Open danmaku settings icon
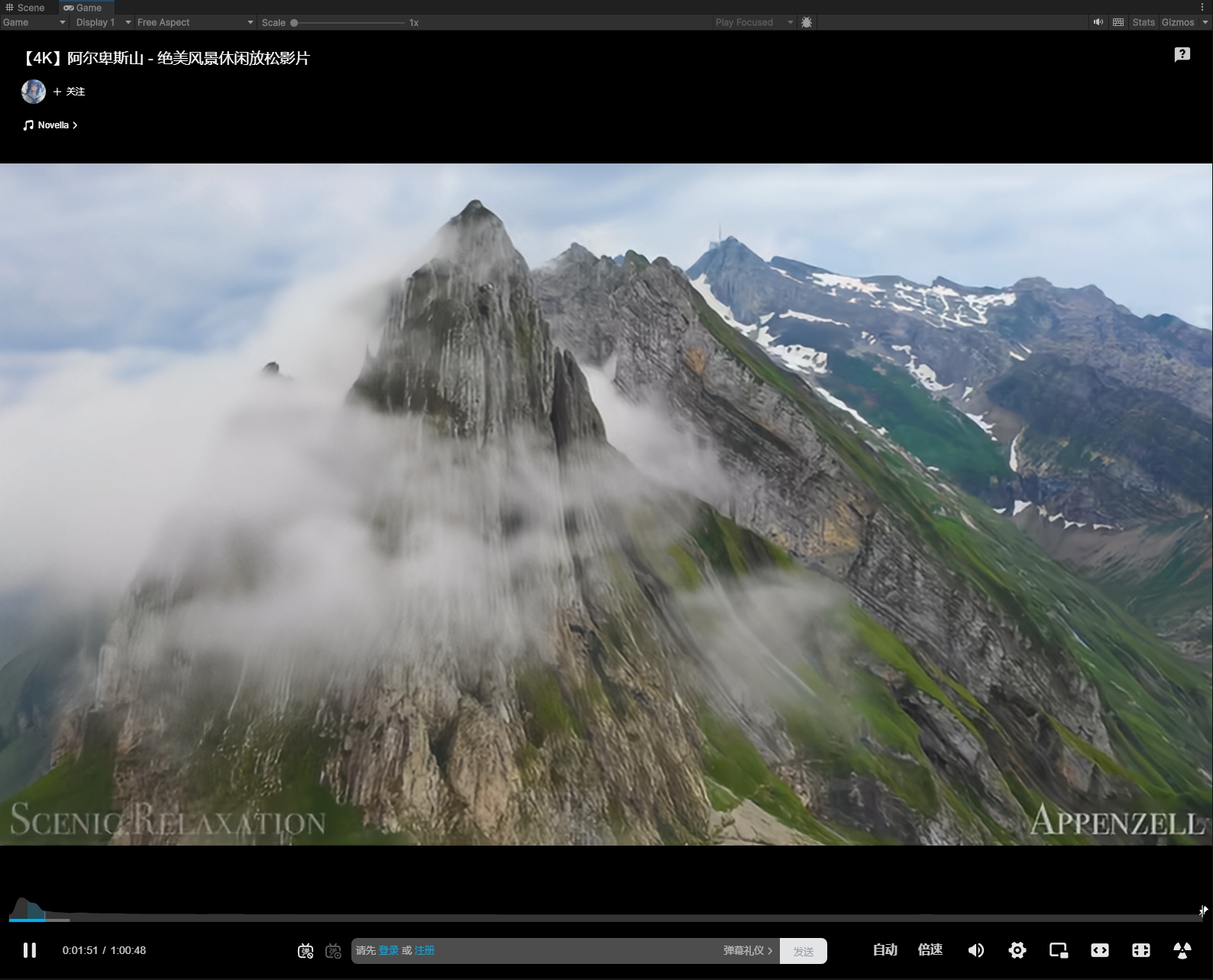Image resolution: width=1213 pixels, height=980 pixels. click(333, 951)
